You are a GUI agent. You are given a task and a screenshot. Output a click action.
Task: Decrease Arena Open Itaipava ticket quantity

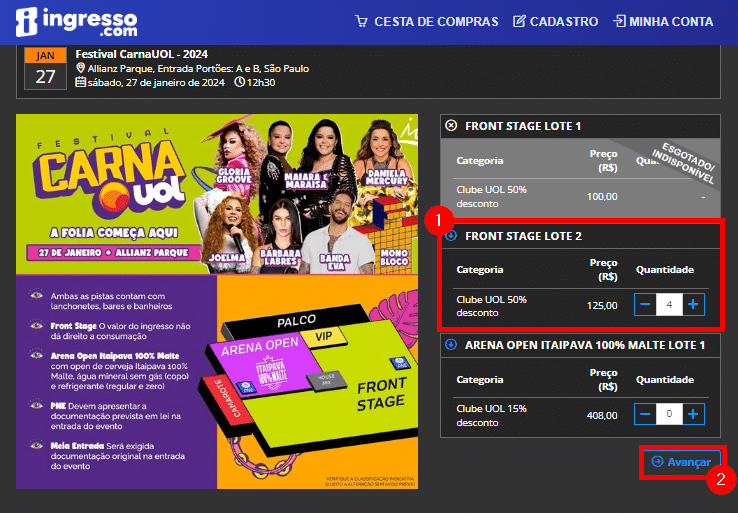(x=645, y=414)
